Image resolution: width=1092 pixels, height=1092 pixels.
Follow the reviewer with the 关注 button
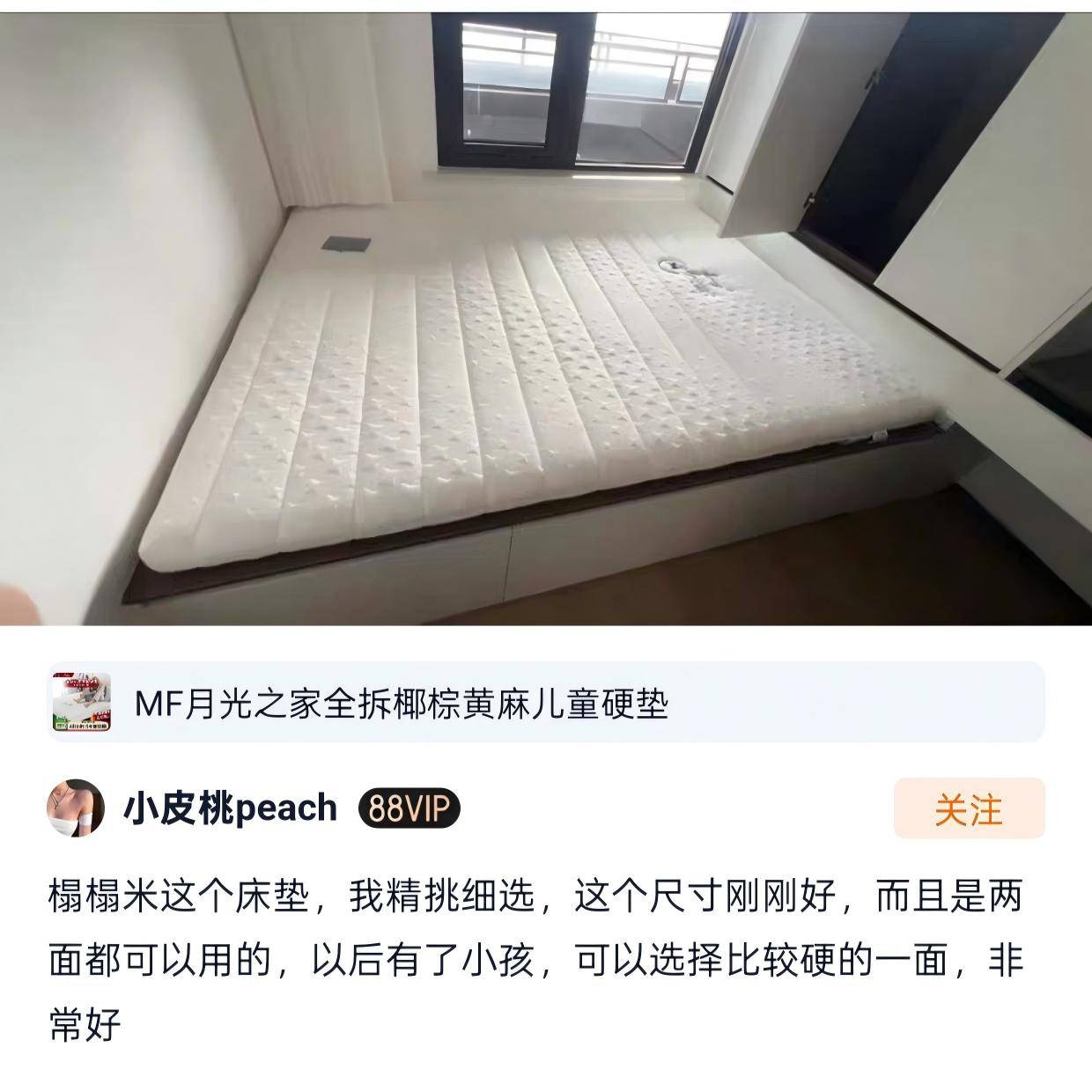(x=969, y=808)
